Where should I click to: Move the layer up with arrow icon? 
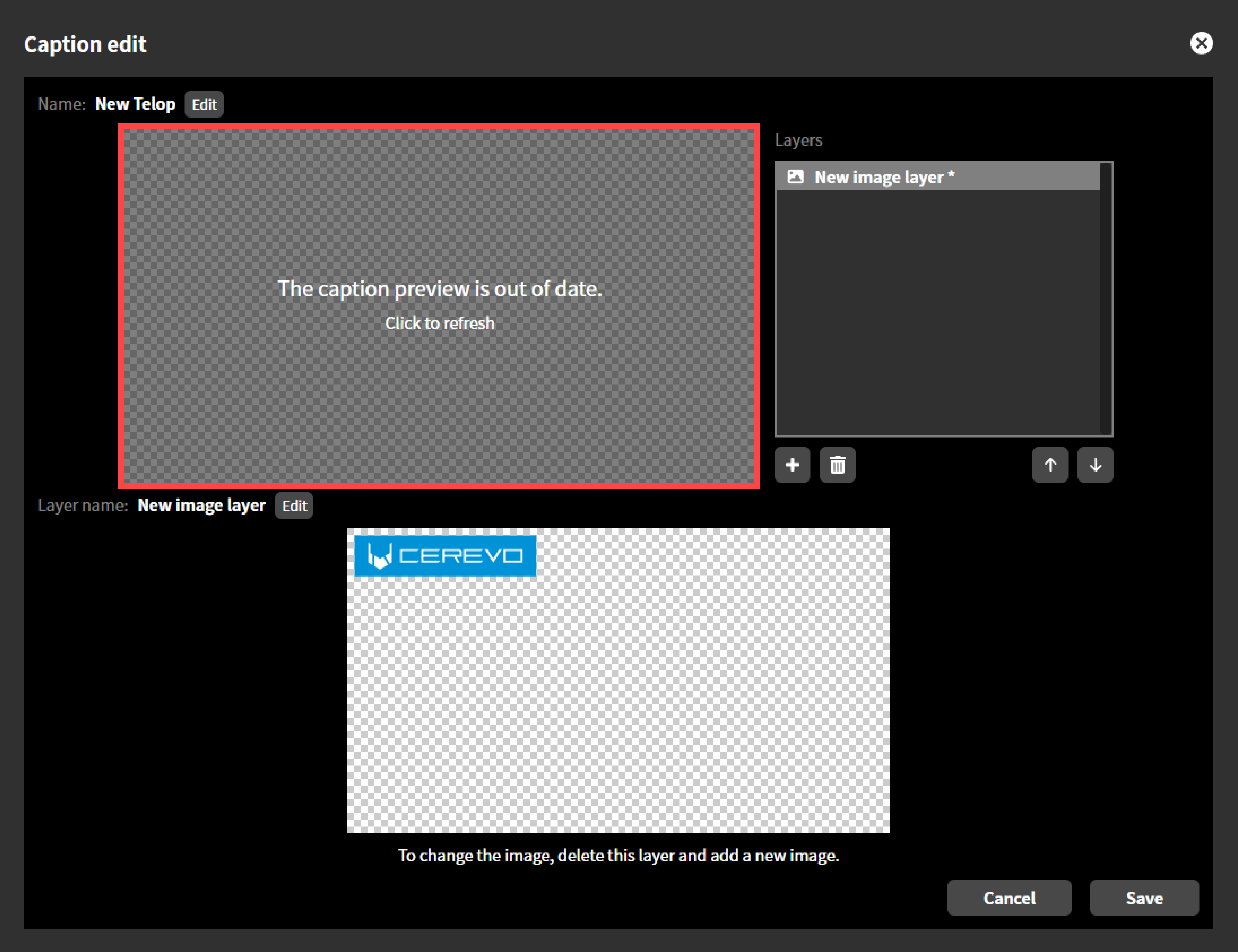(1050, 465)
